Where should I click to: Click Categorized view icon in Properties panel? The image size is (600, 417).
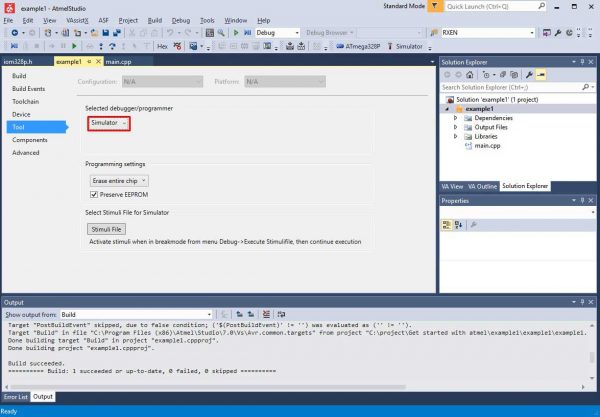click(447, 225)
